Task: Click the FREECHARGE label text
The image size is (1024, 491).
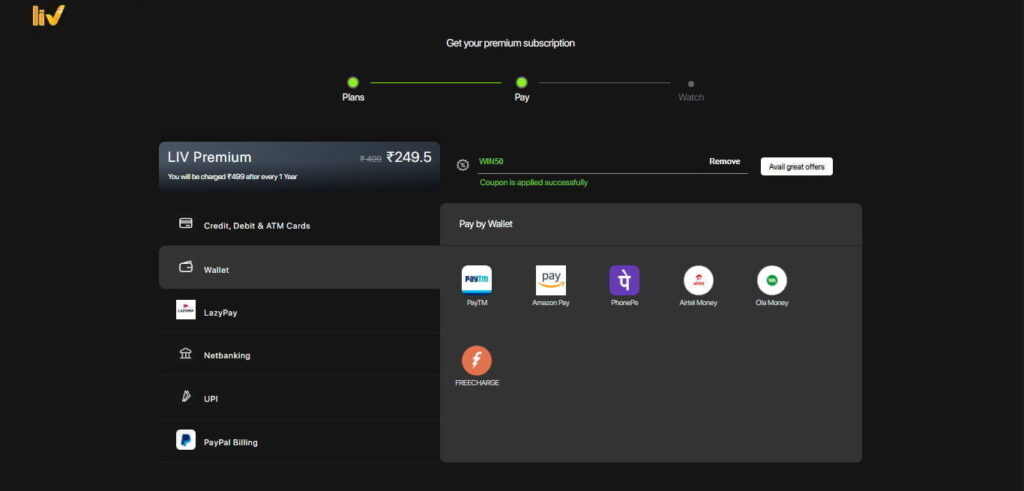Action: pos(477,383)
